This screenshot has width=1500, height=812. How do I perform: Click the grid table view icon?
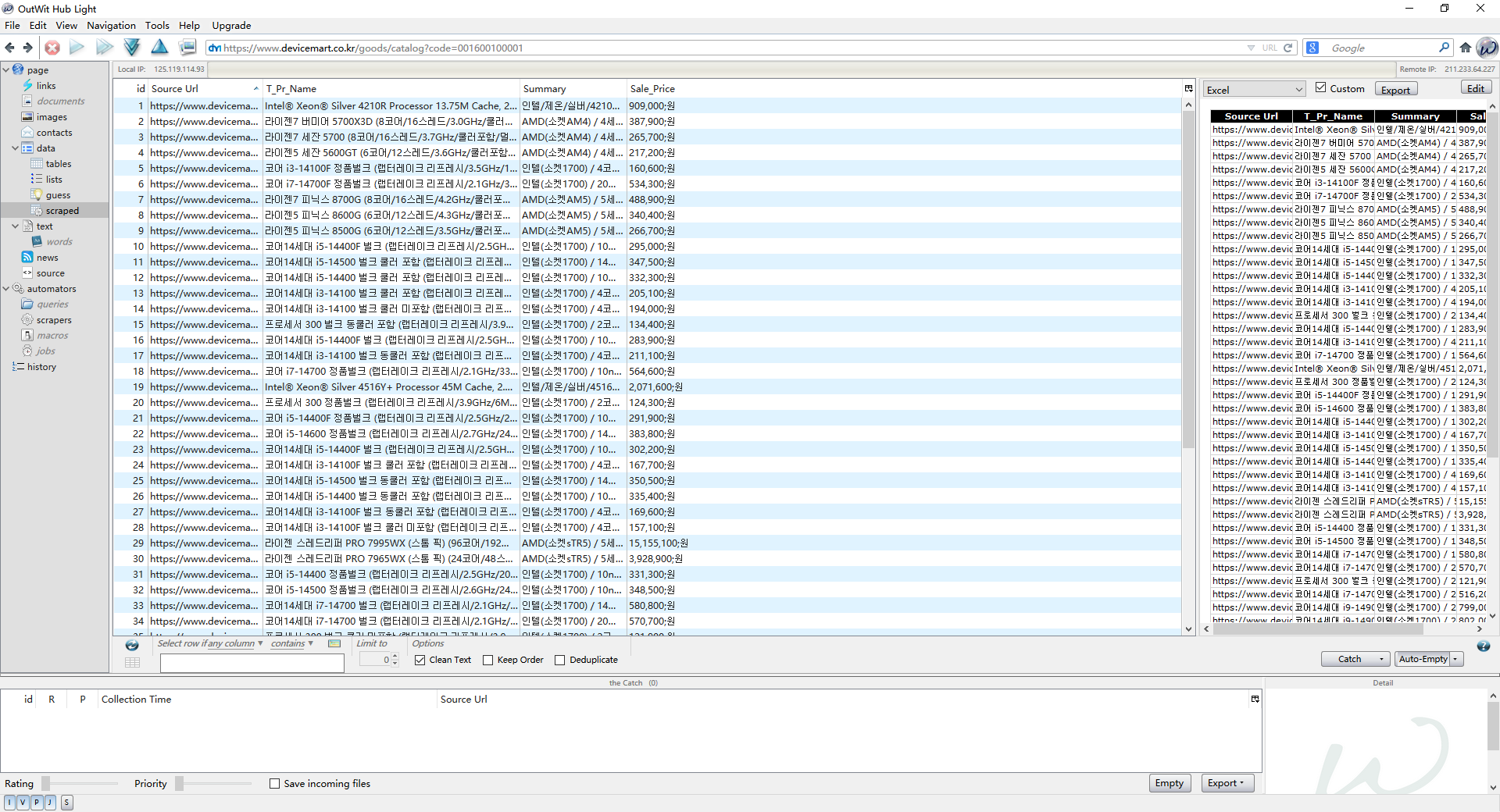click(132, 662)
